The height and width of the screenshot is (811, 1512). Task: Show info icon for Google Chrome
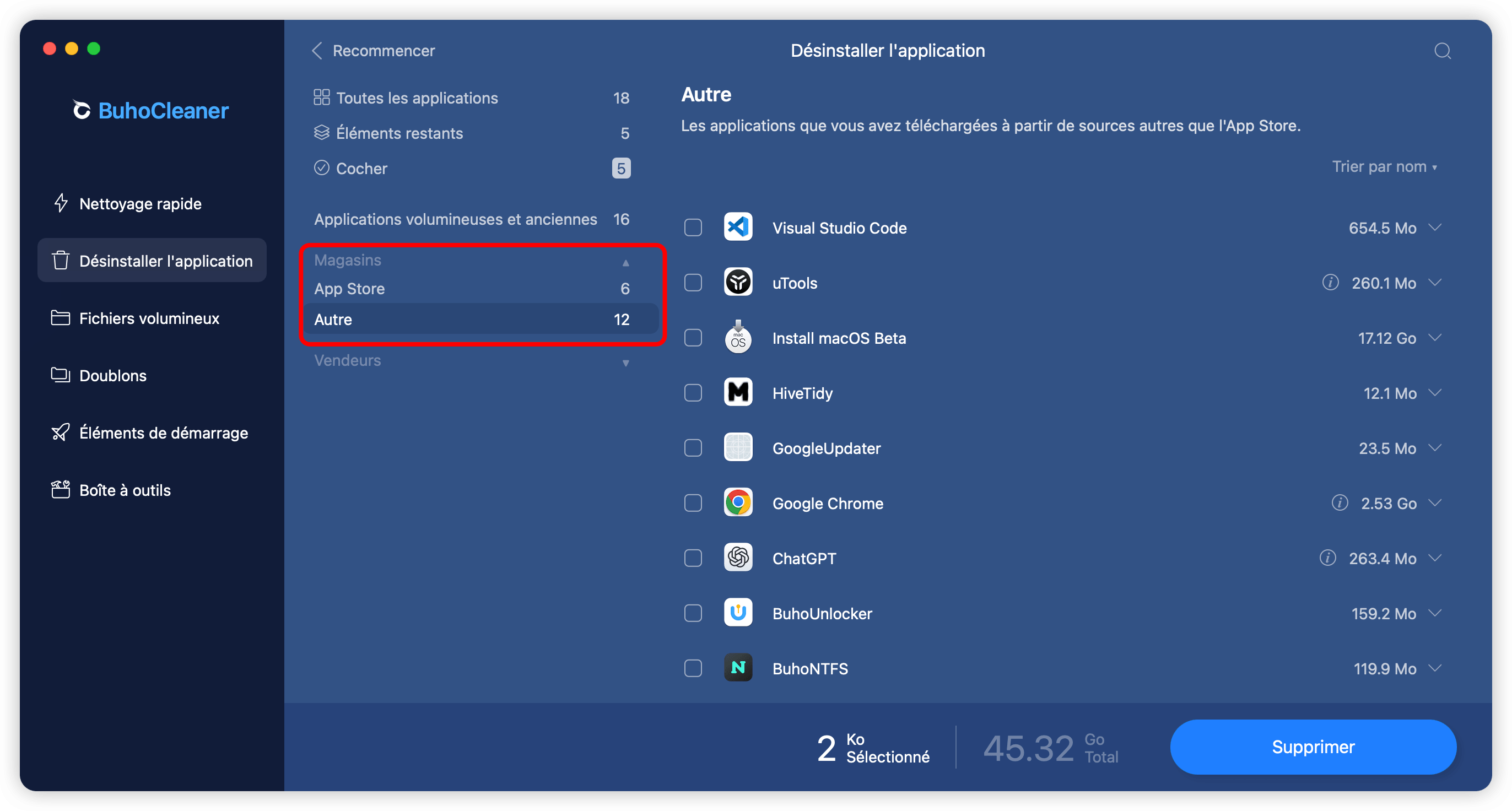coord(1340,502)
